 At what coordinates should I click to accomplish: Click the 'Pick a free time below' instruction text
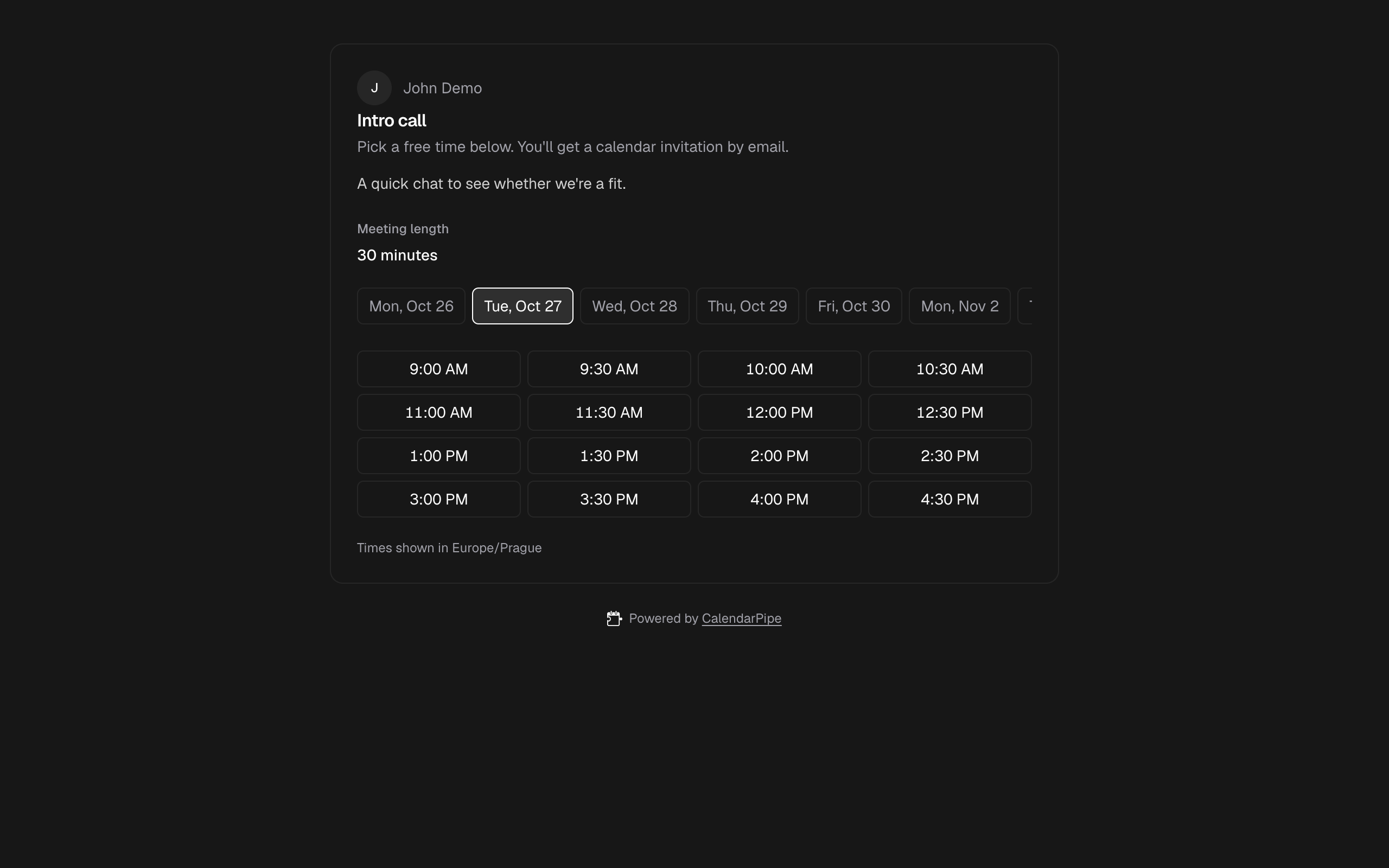573,147
